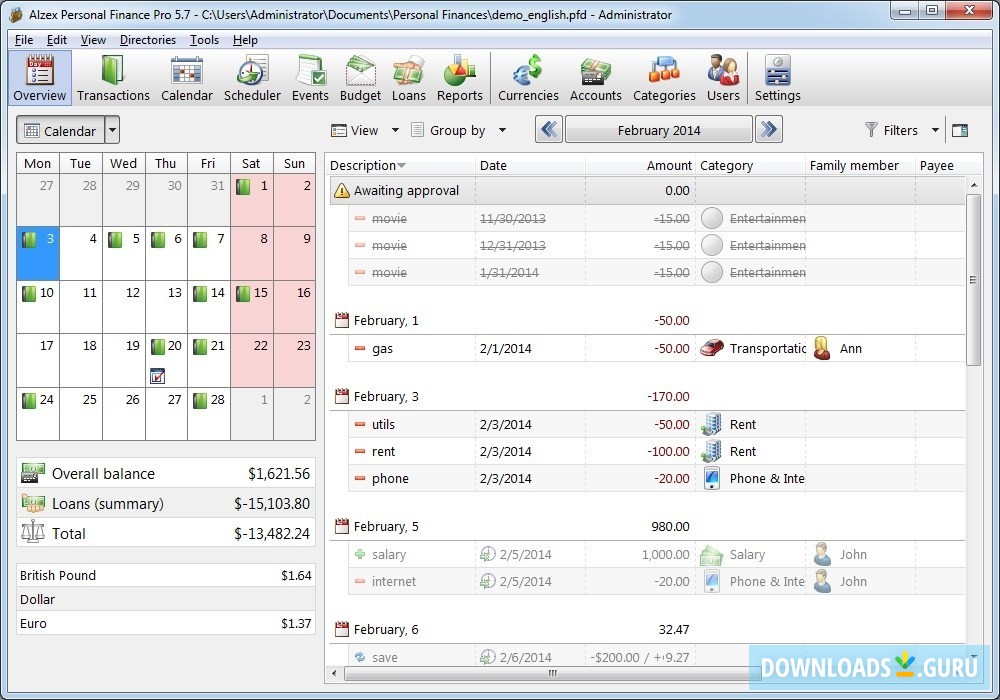The height and width of the screenshot is (700, 1000).
Task: Open the File menu
Action: pyautogui.click(x=24, y=40)
